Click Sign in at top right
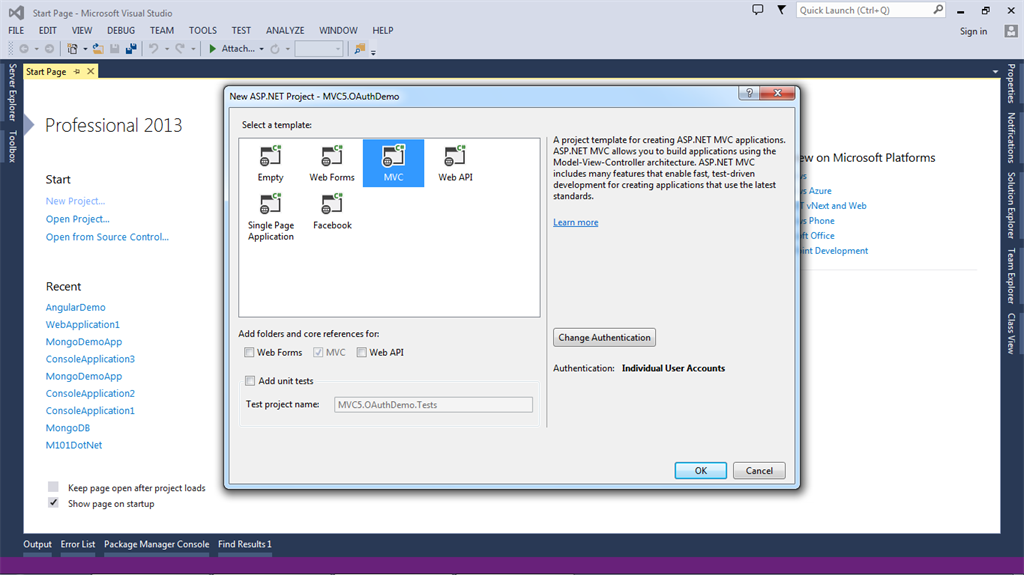Image resolution: width=1024 pixels, height=575 pixels. [x=973, y=31]
